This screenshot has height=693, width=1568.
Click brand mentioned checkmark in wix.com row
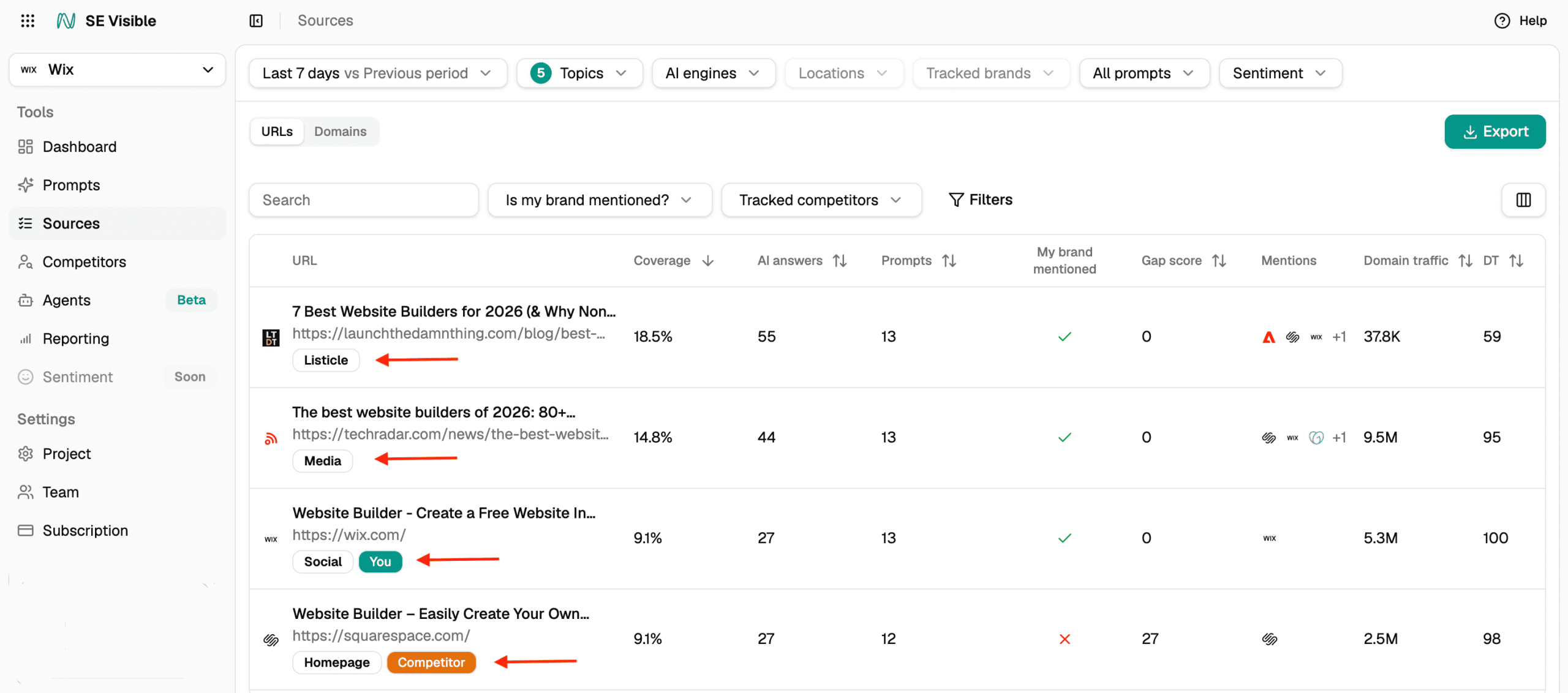(x=1065, y=538)
